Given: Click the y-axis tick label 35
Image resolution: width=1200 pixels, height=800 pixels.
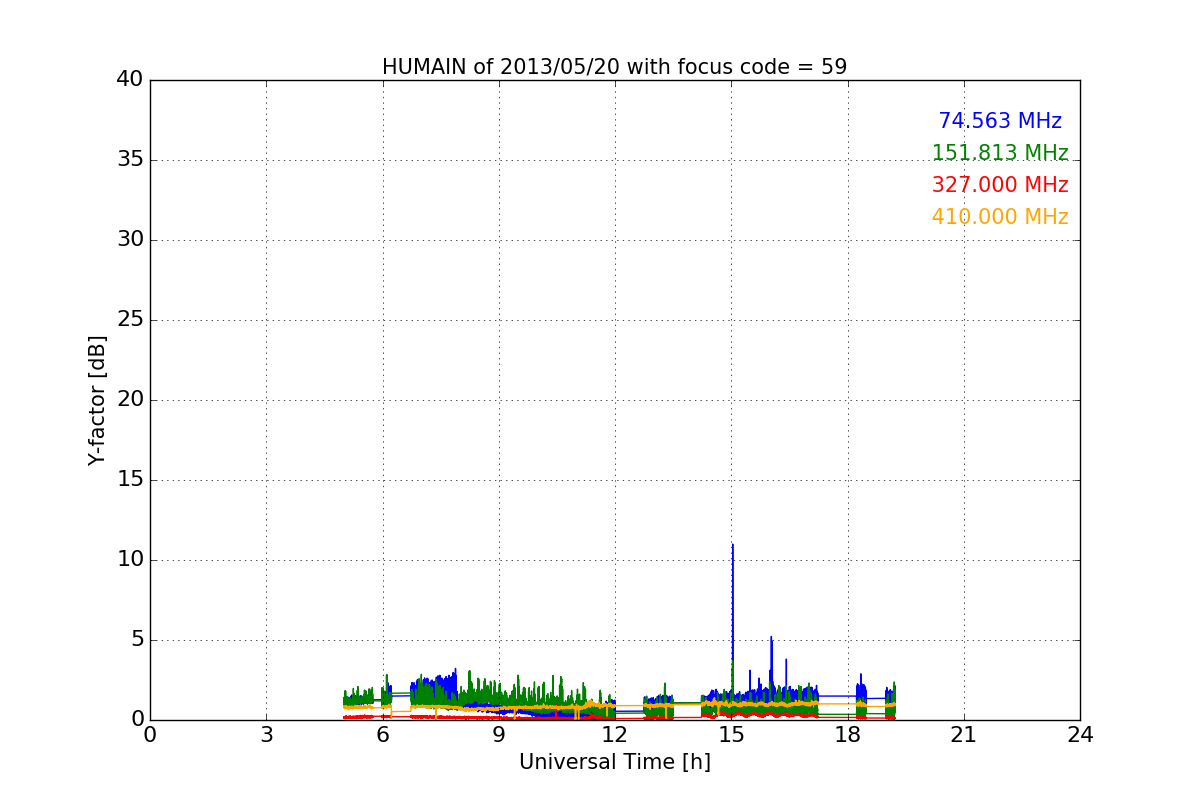Looking at the screenshot, I should 129,160.
